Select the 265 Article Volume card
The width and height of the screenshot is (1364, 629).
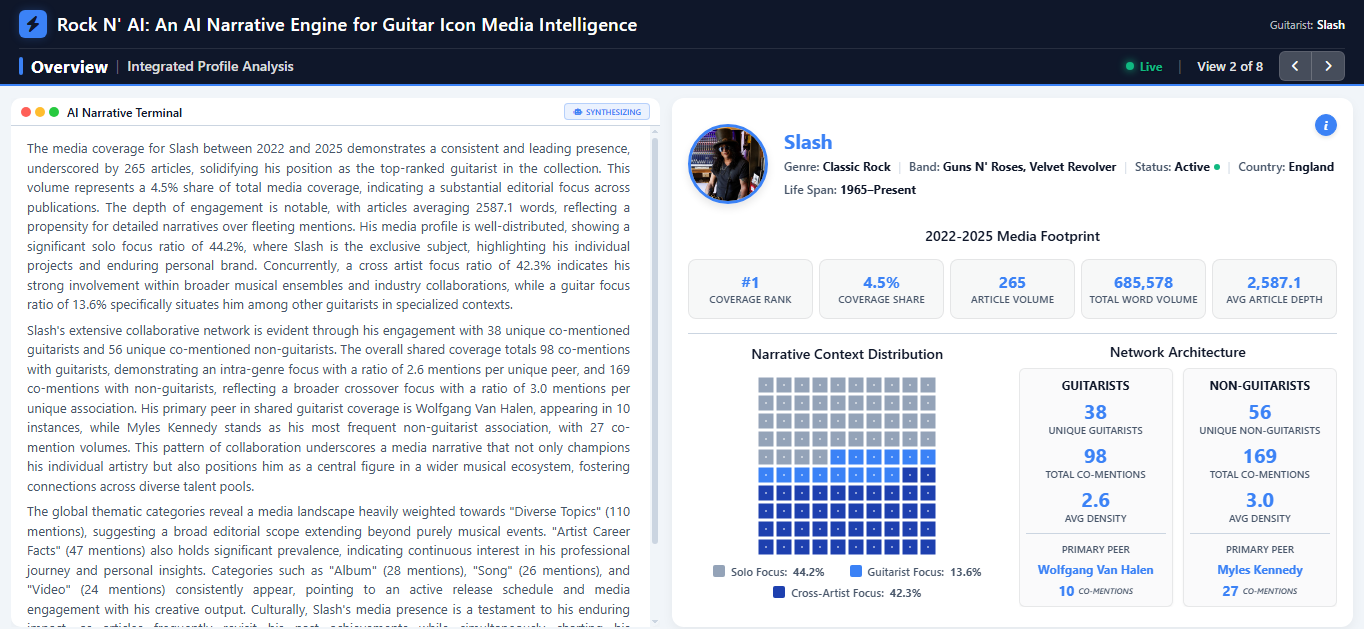pos(1012,289)
